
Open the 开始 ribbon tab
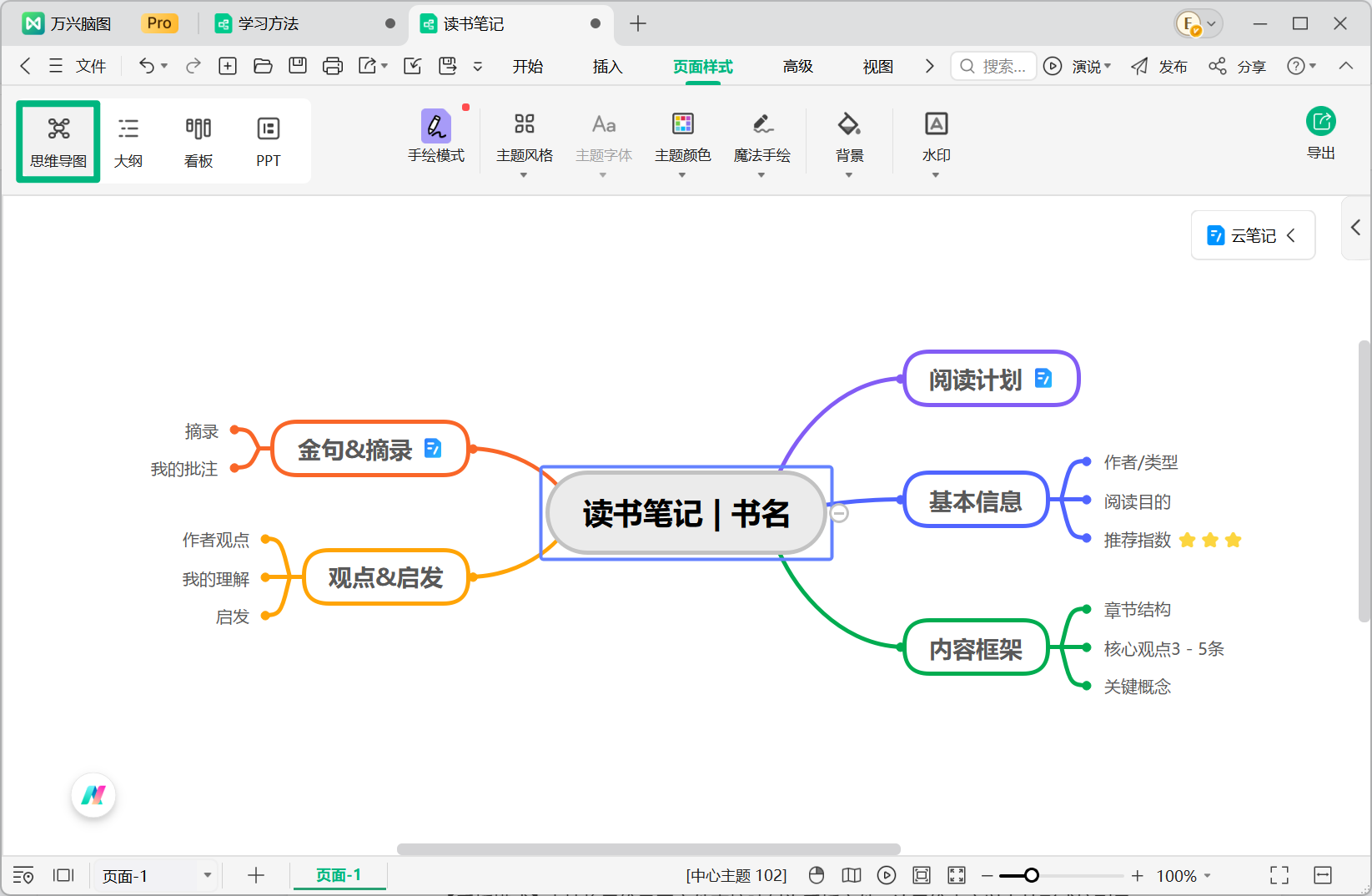[528, 67]
